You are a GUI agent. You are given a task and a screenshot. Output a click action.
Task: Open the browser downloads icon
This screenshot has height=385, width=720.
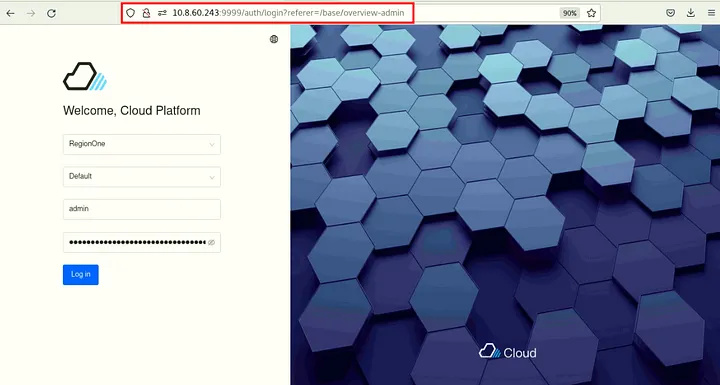coord(691,13)
